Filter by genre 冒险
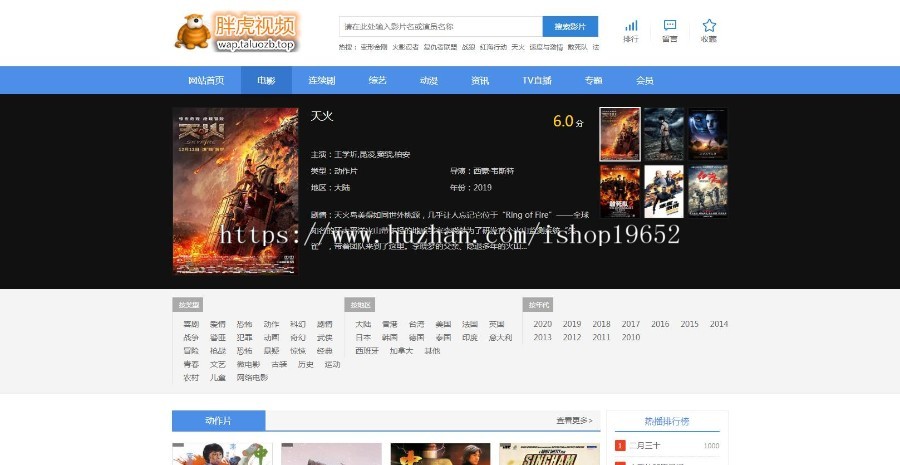Viewport: 900px width, 465px height. (x=191, y=350)
